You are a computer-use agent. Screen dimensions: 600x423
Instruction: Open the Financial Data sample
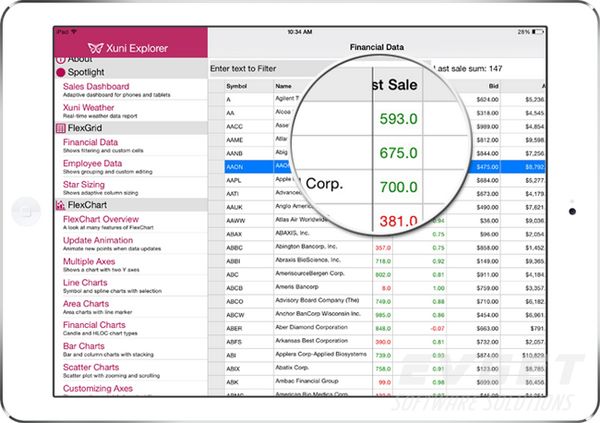[x=131, y=145]
